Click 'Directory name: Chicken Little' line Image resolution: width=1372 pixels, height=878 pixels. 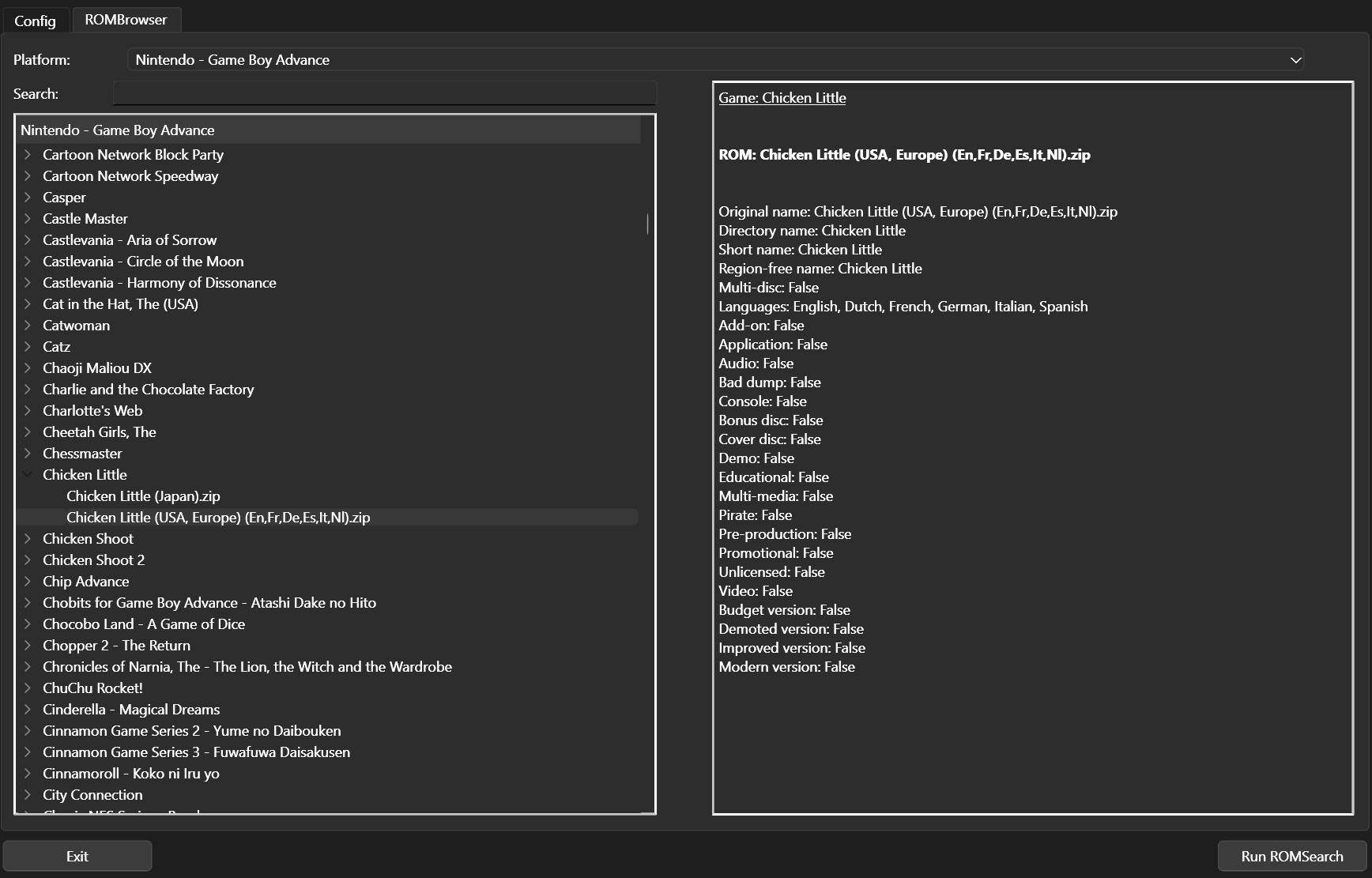point(812,231)
